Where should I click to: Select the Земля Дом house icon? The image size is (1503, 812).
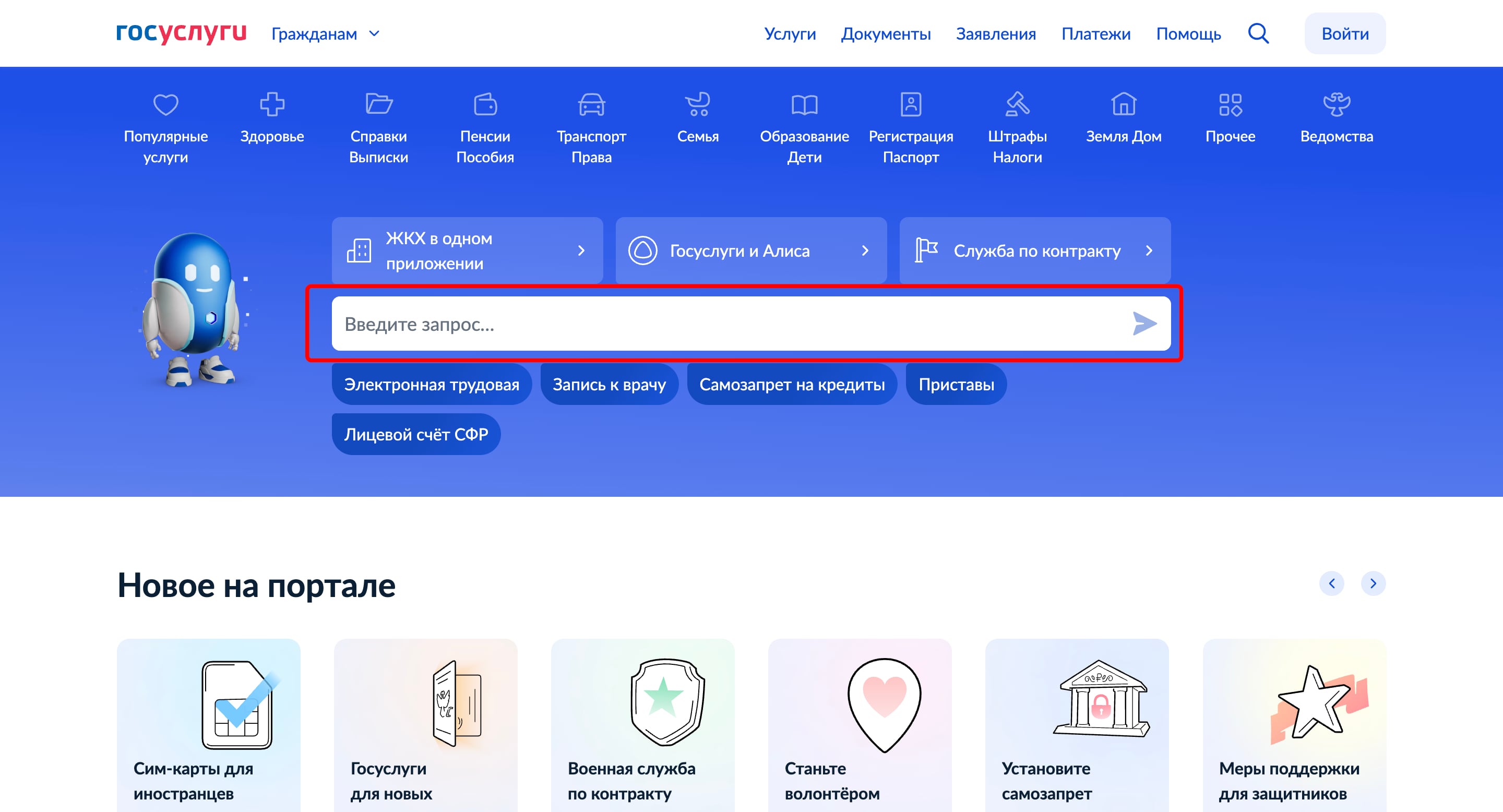(x=1124, y=104)
